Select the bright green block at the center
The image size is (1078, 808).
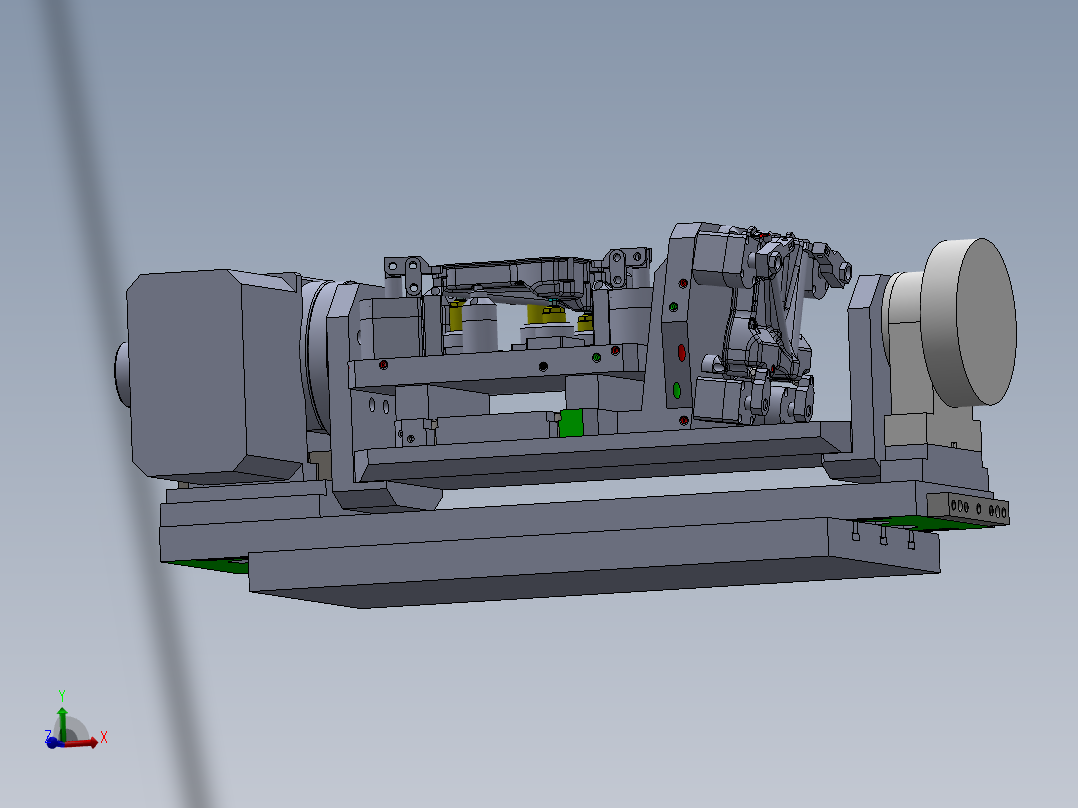(x=571, y=422)
